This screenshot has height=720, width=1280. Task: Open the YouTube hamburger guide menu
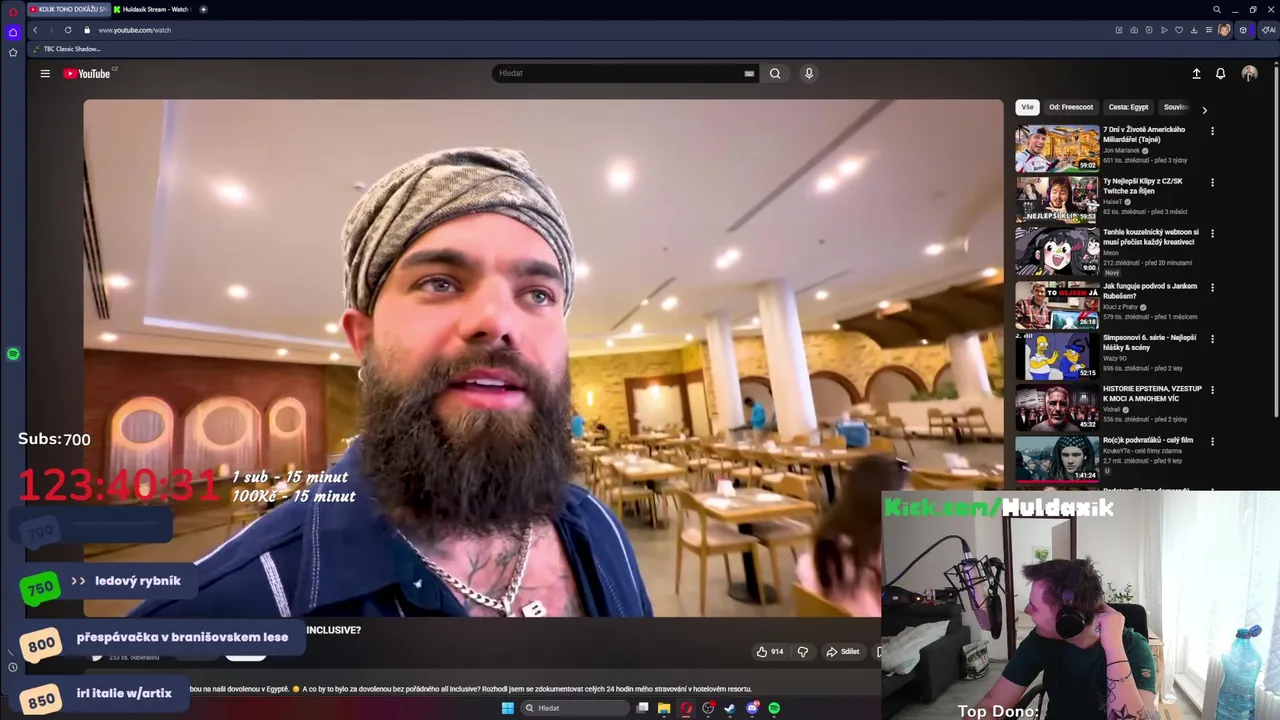point(45,73)
